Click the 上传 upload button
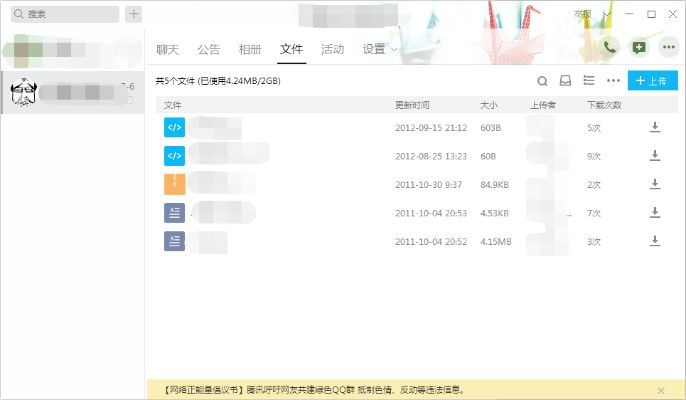Screen dimensions: 686x400 point(653,81)
